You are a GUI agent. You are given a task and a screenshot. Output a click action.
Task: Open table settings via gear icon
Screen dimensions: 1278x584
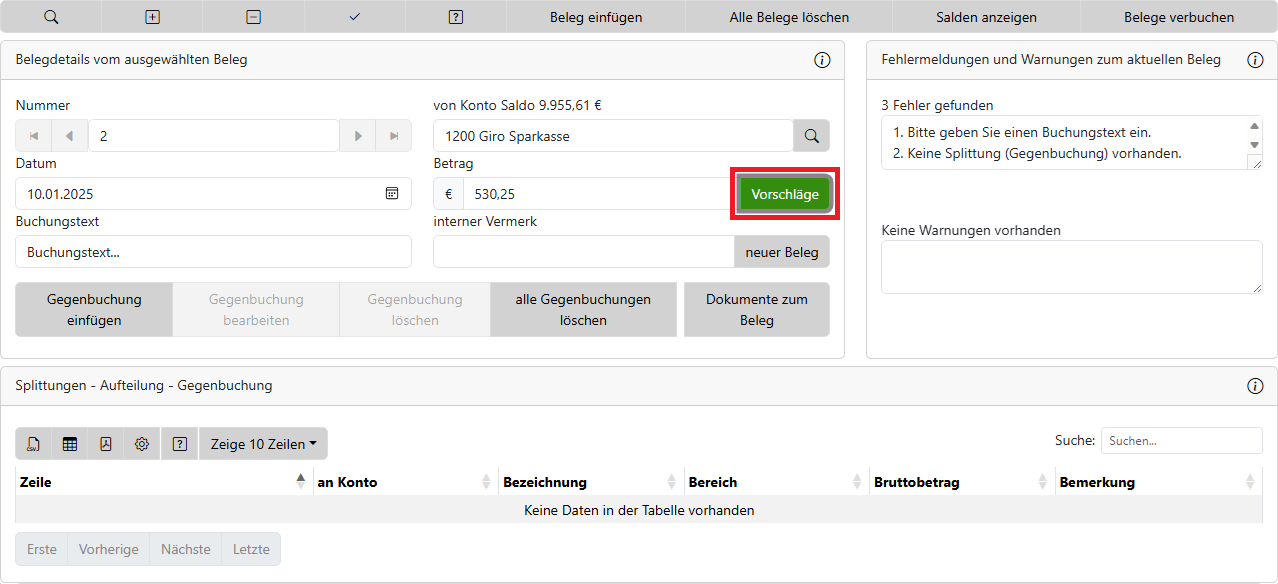coord(142,444)
